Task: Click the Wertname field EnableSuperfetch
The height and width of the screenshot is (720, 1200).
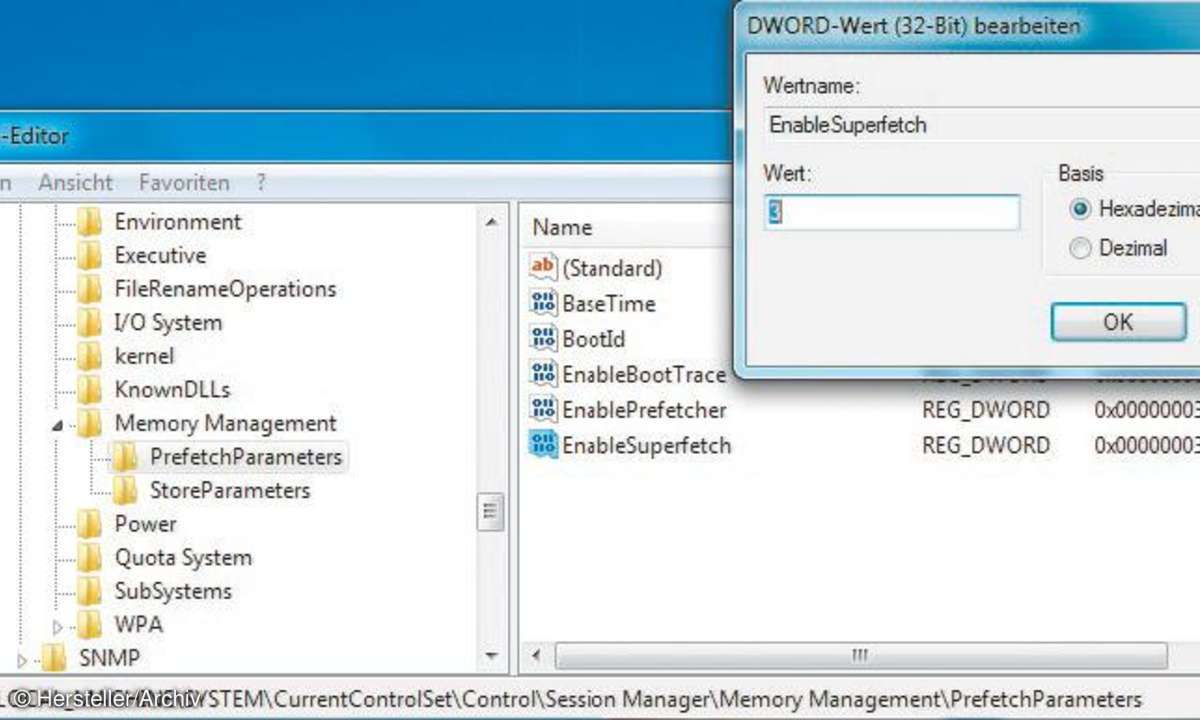Action: tap(982, 125)
